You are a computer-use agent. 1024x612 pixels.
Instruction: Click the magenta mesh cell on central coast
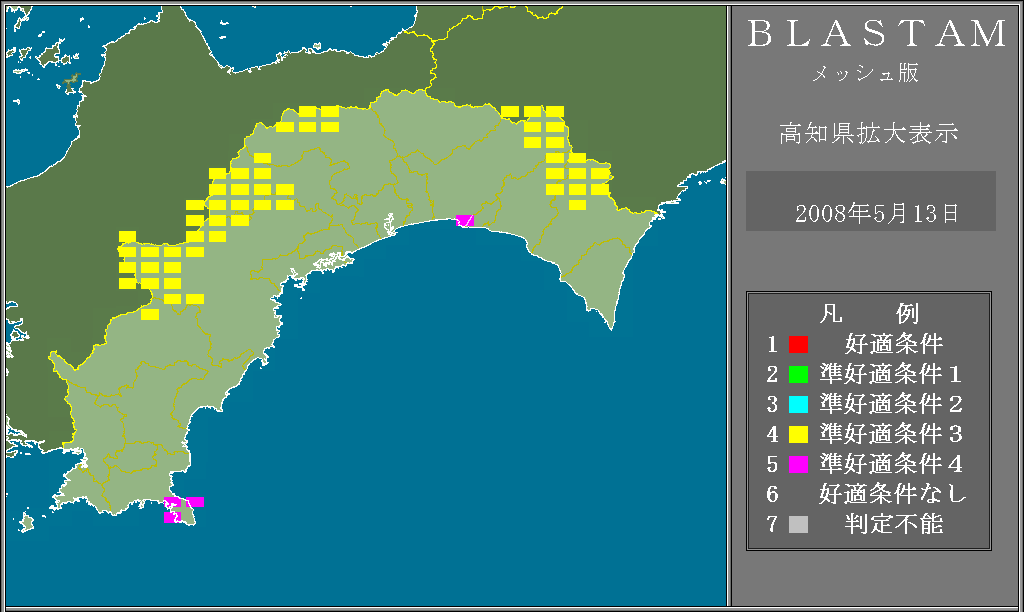pos(465,220)
